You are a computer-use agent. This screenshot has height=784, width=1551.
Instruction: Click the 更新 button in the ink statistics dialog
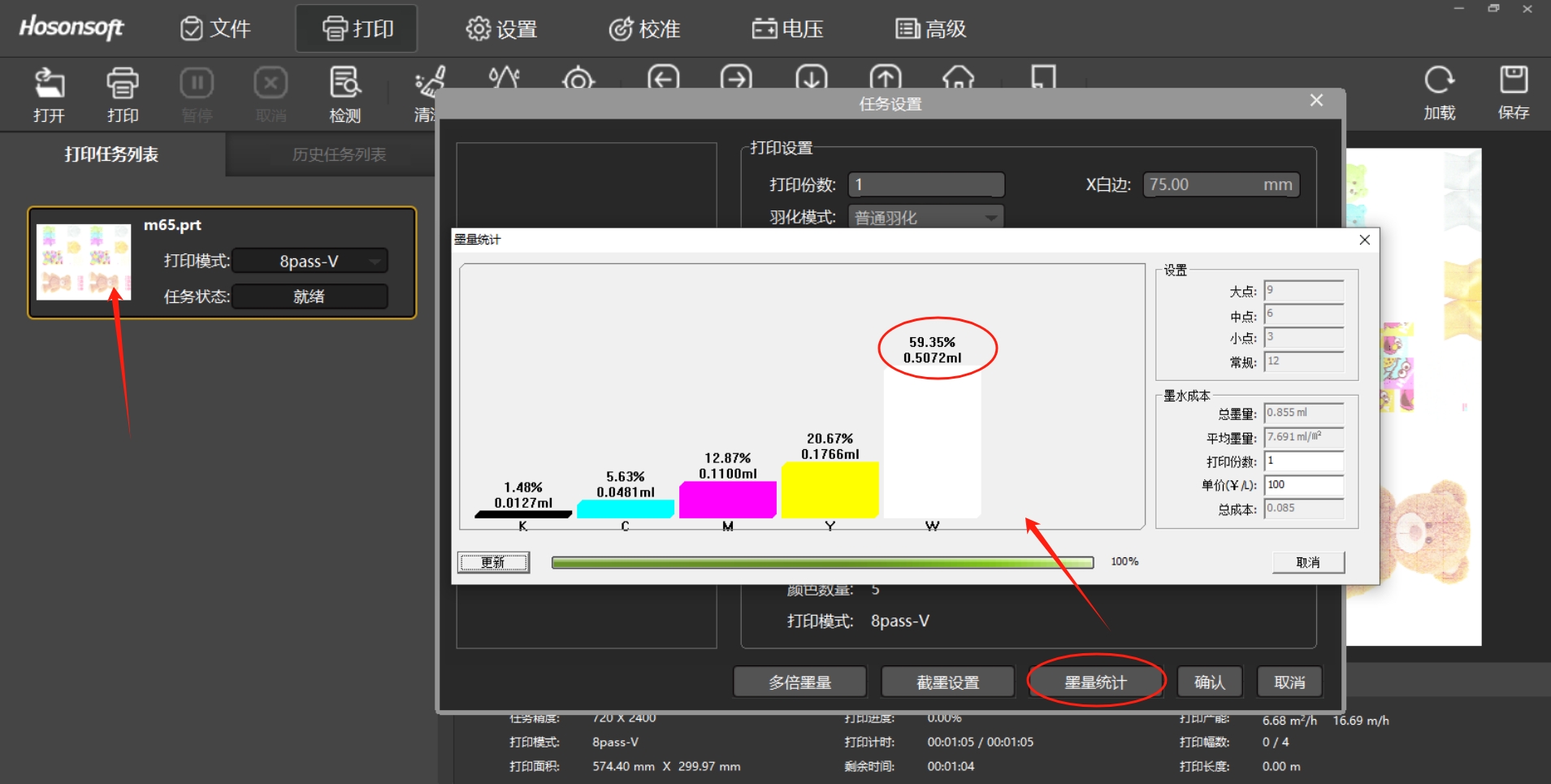point(493,562)
